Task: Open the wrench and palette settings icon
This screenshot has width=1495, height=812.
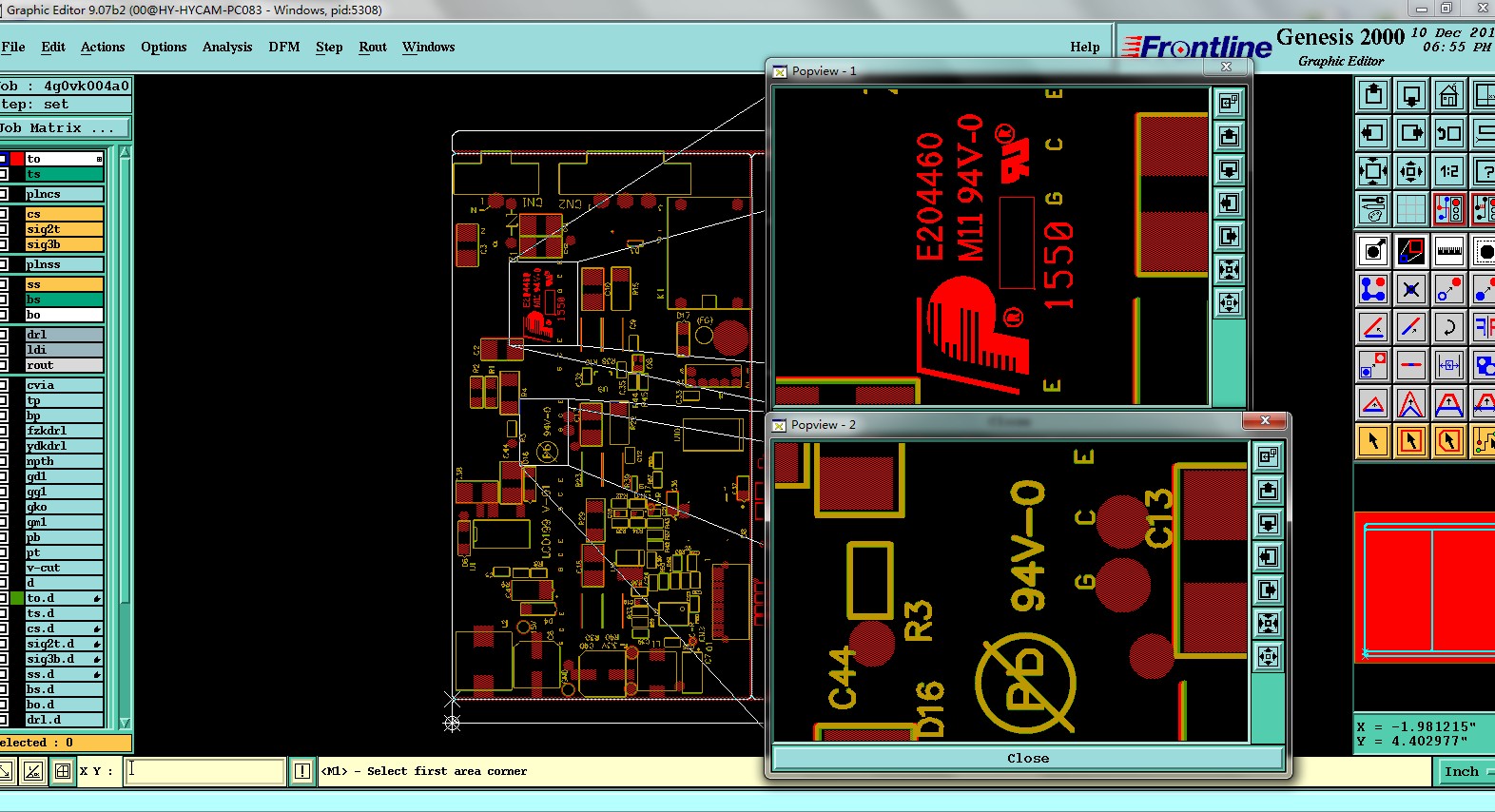Action: (1373, 208)
